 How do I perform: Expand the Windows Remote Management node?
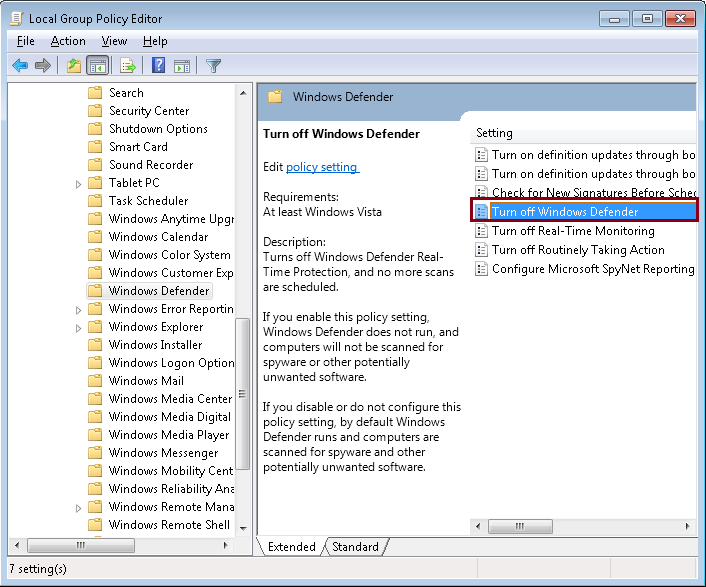tap(78, 508)
